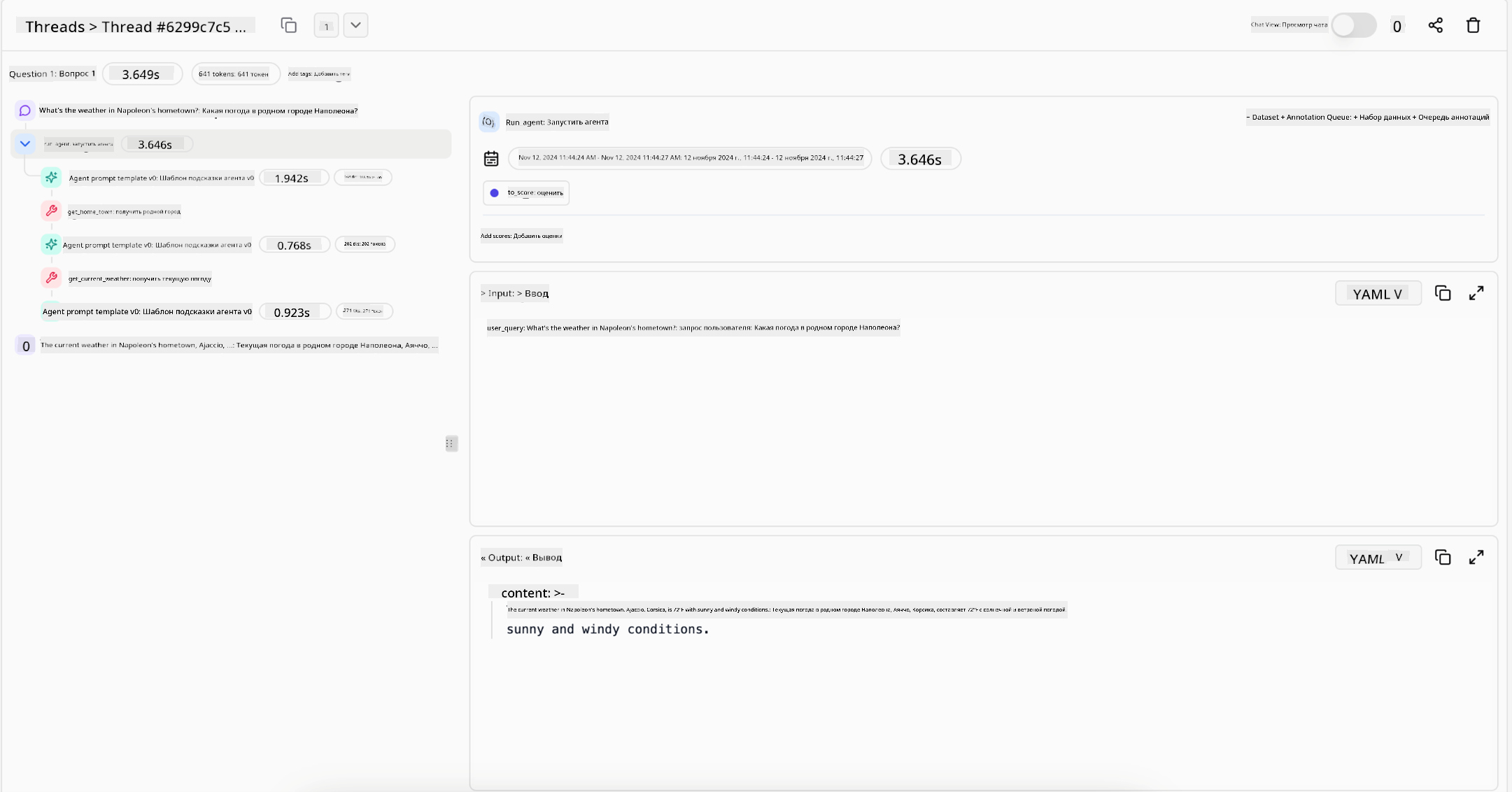Select Agent prompt template row with 0.923s
Image resolution: width=1512 pixels, height=792 pixels.
(147, 311)
